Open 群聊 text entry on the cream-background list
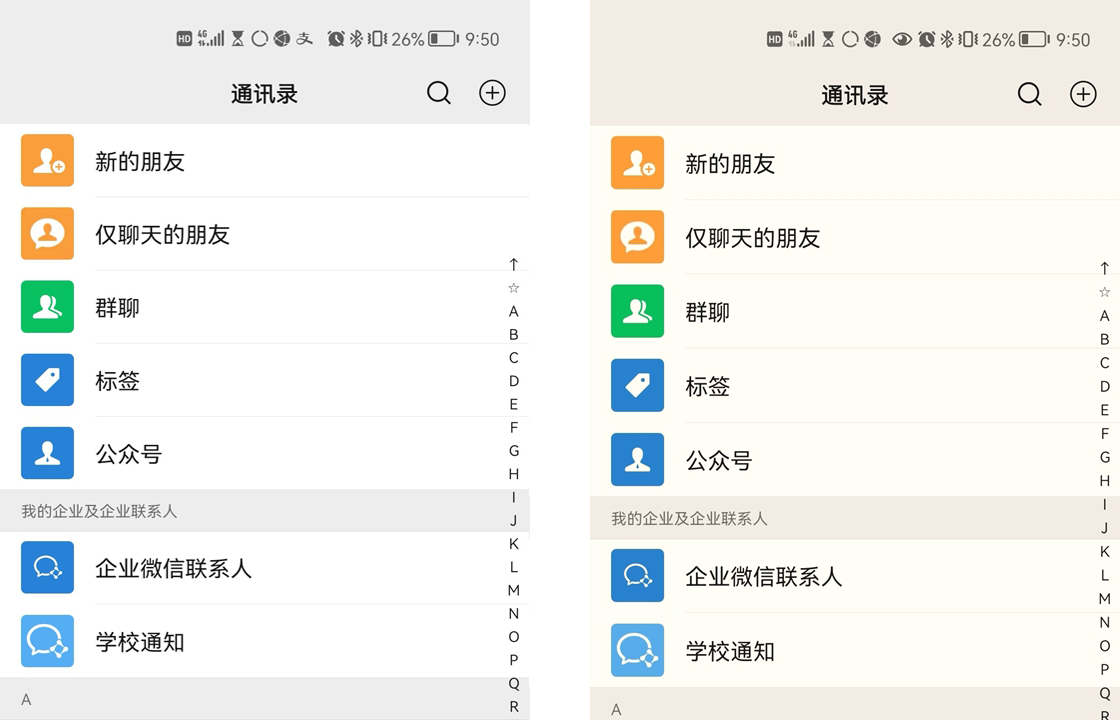This screenshot has width=1120, height=720. (x=707, y=312)
